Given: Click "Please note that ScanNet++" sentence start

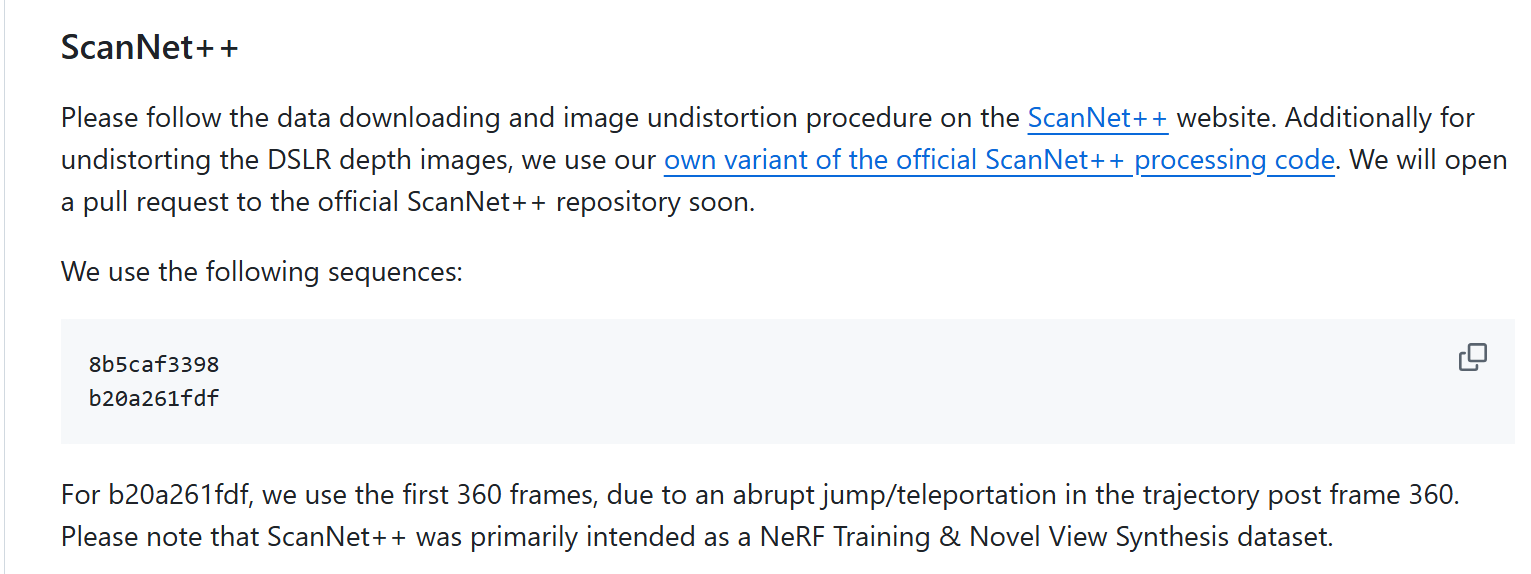Looking at the screenshot, I should pos(234,536).
